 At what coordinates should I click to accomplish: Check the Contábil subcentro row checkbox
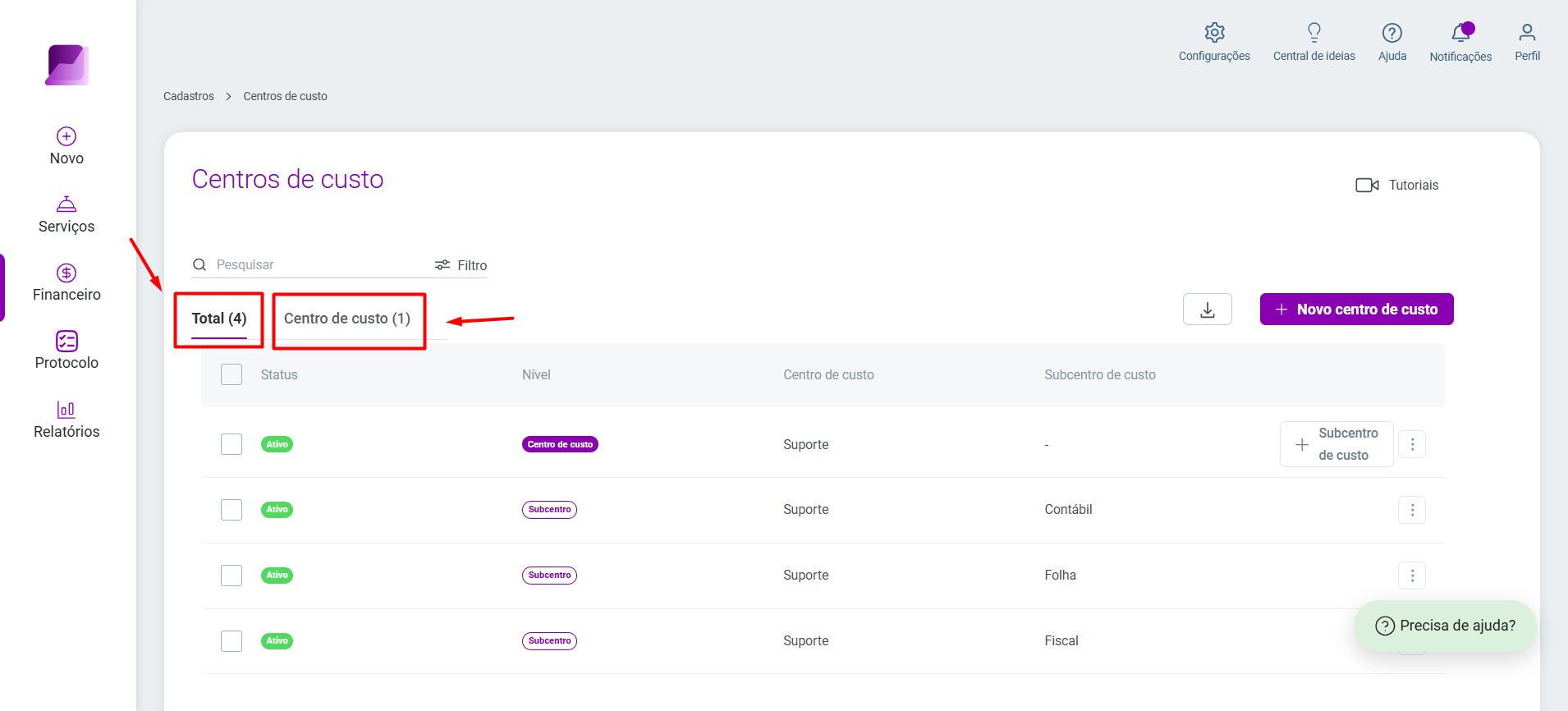[x=232, y=510]
